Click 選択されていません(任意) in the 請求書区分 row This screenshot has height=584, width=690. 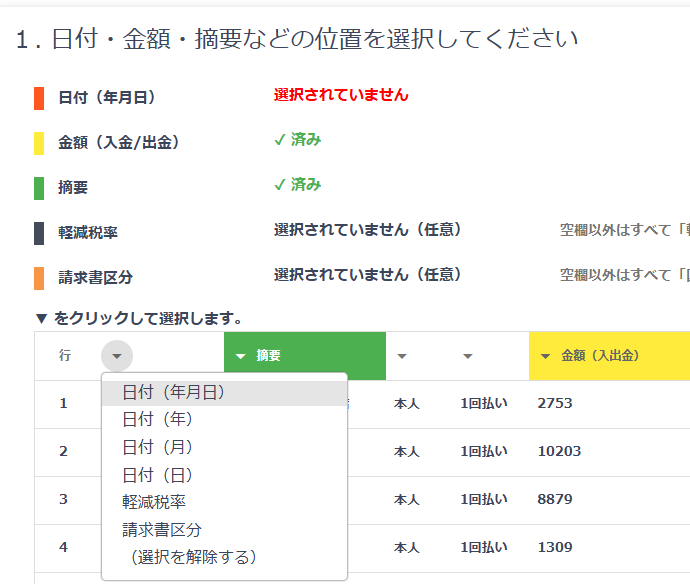coord(368,274)
